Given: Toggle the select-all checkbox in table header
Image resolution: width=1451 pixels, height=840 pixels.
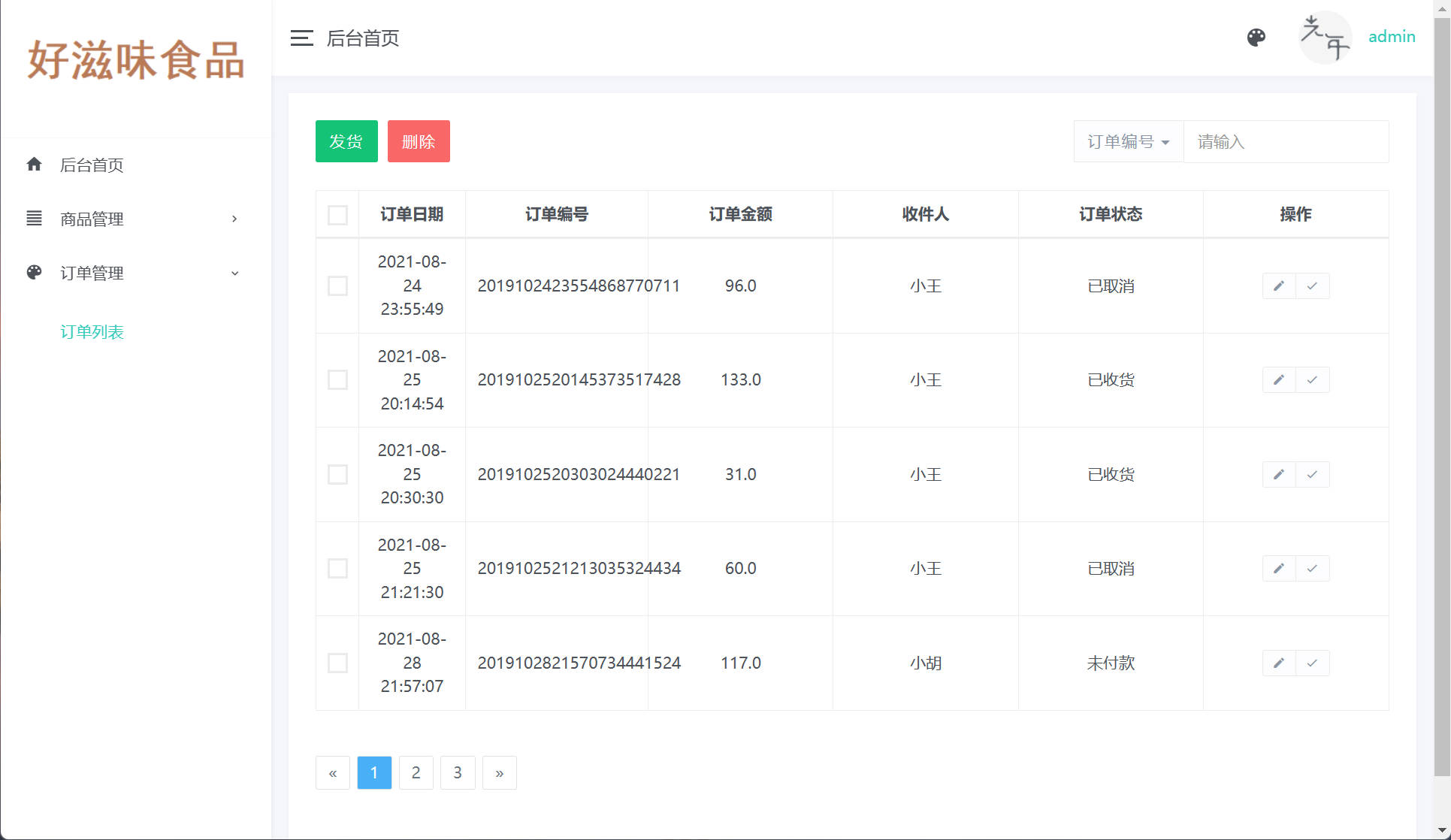Looking at the screenshot, I should (337, 215).
